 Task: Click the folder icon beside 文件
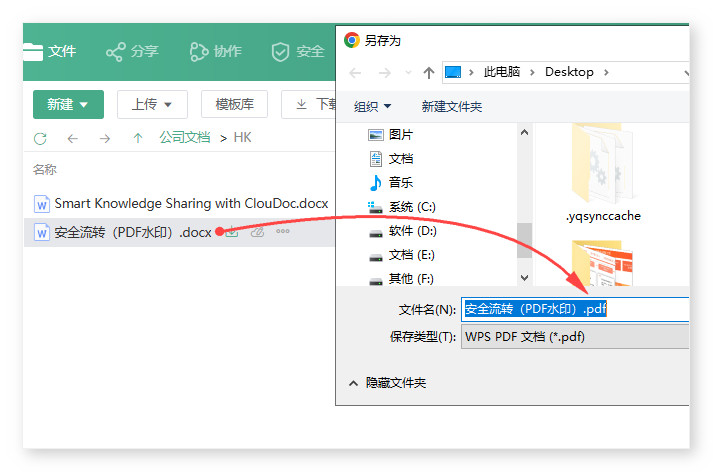(x=32, y=52)
